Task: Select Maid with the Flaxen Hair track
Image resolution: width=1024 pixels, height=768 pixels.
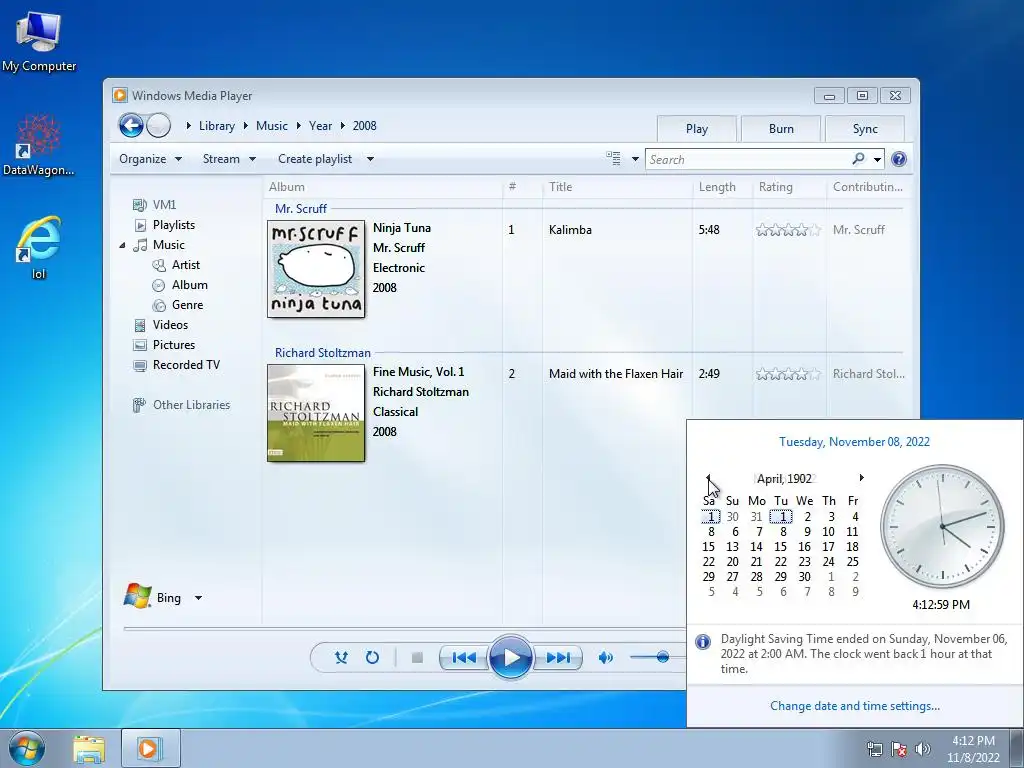Action: pyautogui.click(x=616, y=374)
